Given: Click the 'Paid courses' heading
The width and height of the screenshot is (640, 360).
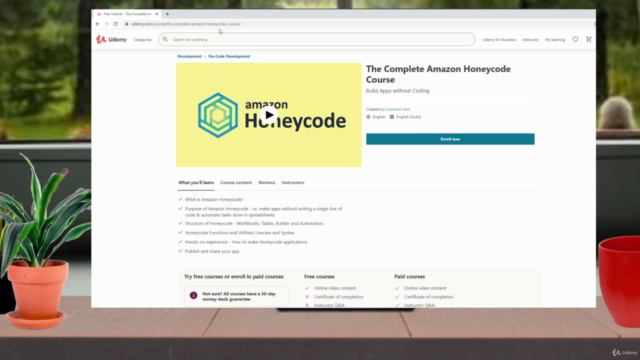Looking at the screenshot, I should point(409,277).
